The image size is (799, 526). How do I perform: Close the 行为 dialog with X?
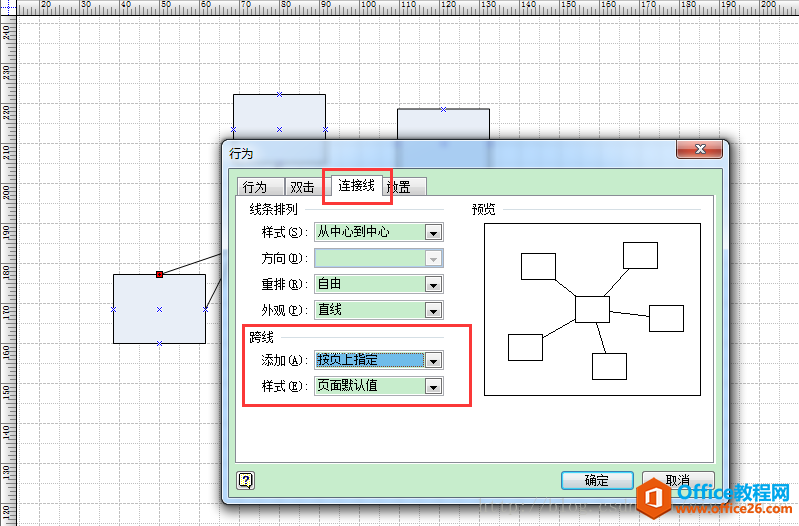pos(699,149)
